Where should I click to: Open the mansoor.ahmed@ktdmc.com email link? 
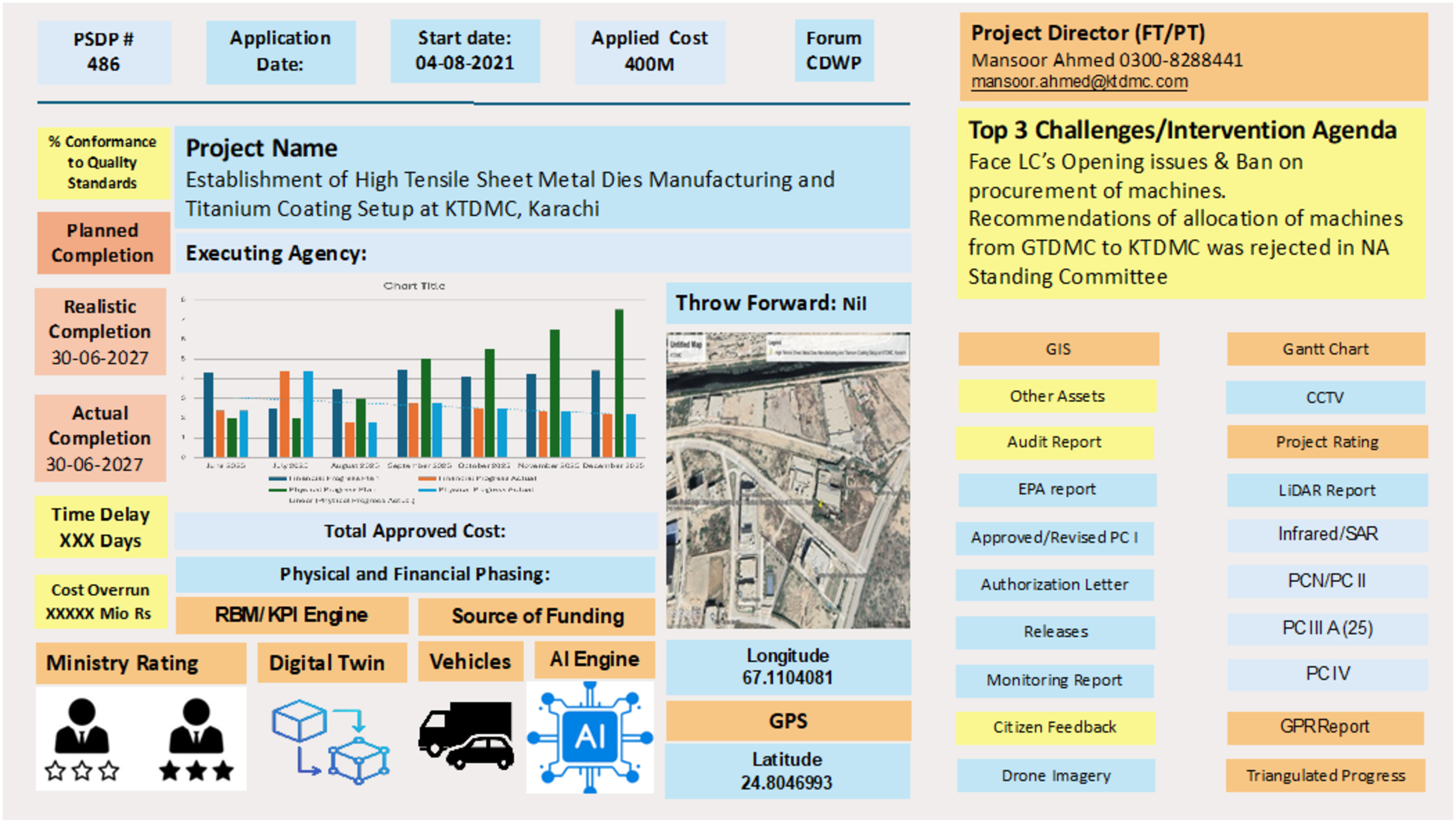click(1079, 82)
